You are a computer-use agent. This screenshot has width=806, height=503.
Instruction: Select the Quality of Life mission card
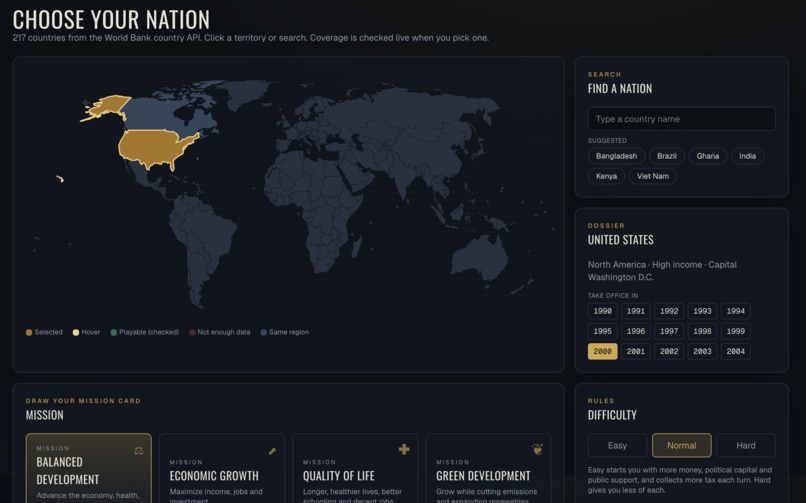(355, 468)
